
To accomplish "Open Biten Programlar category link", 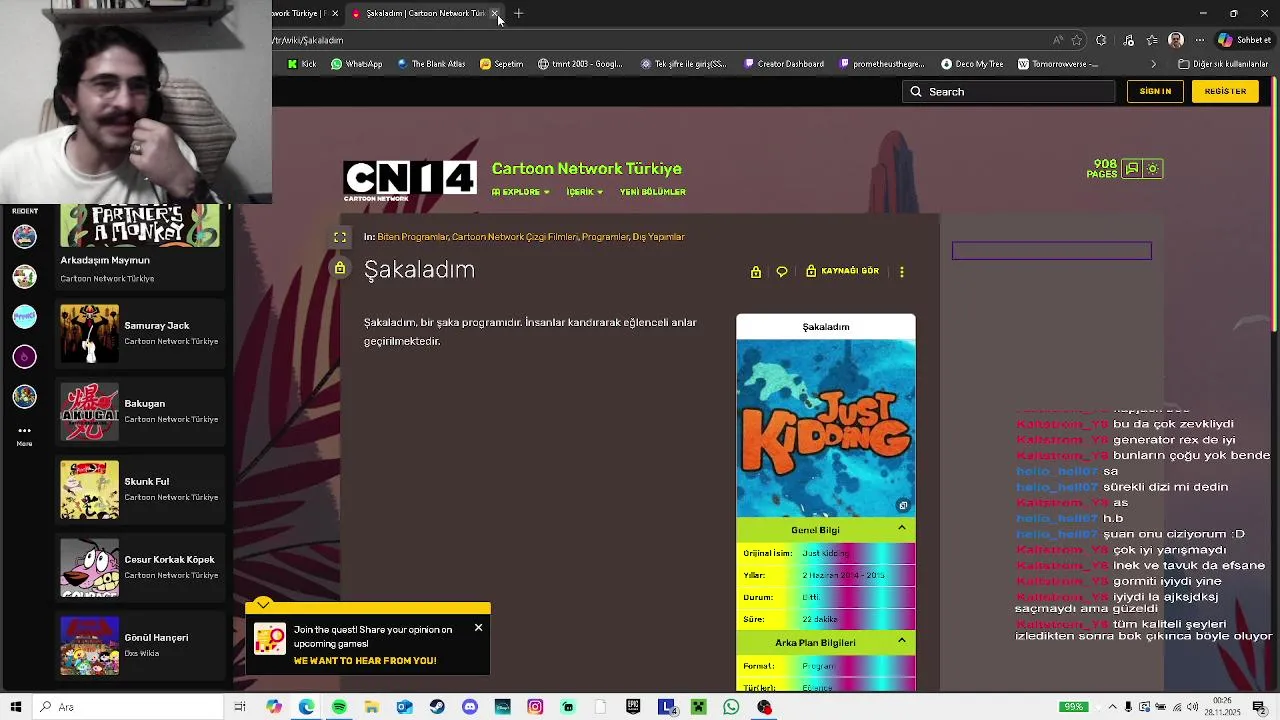I will (x=412, y=237).
